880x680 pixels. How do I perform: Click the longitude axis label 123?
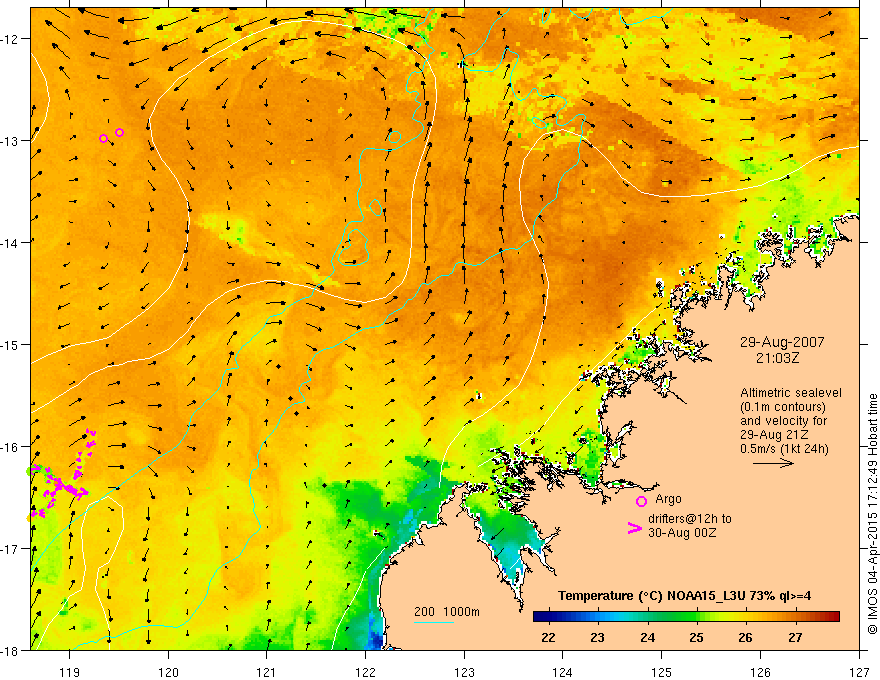pyautogui.click(x=464, y=672)
